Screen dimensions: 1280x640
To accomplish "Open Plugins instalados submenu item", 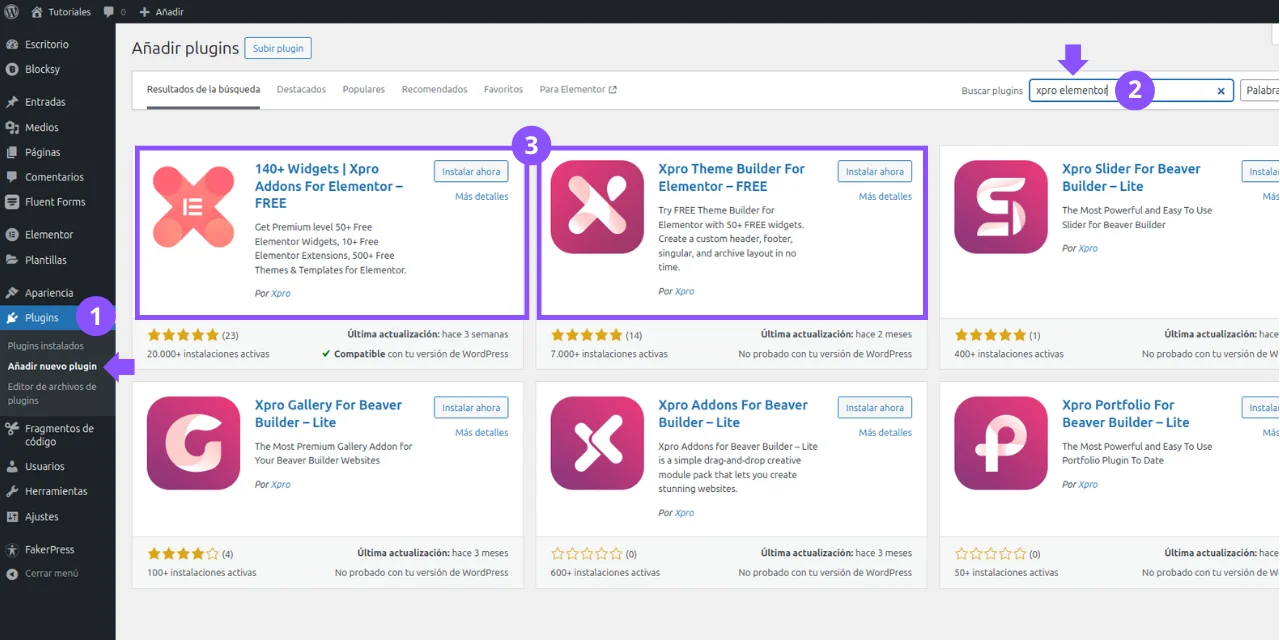I will tap(46, 345).
